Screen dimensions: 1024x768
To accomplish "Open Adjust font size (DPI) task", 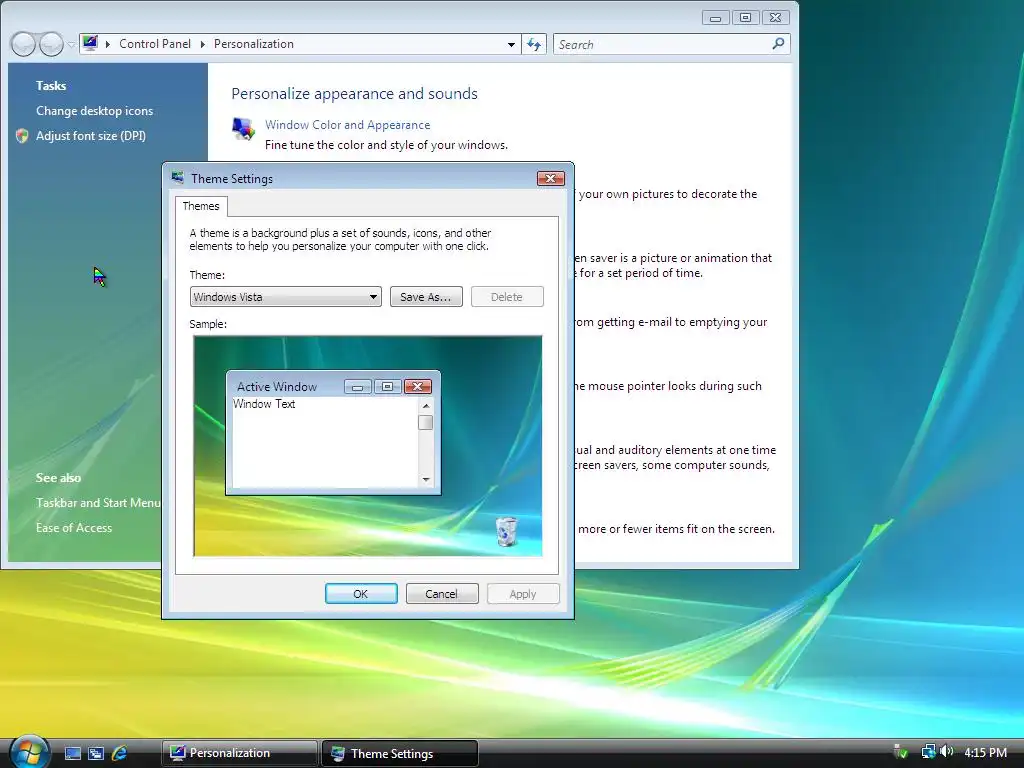I will (x=91, y=136).
